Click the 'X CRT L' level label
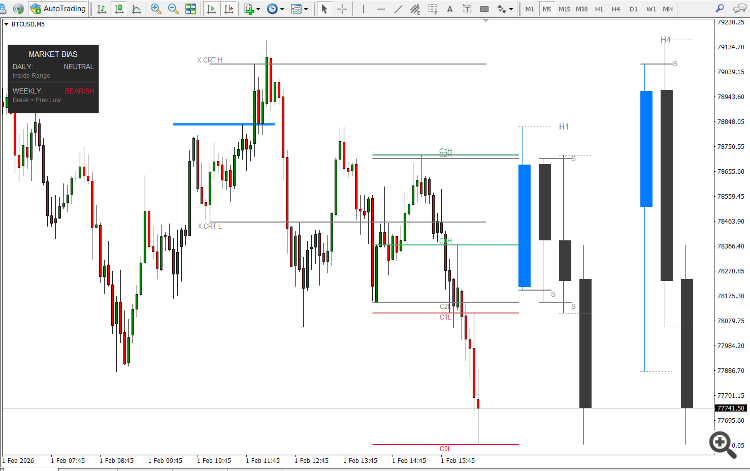 (210, 226)
